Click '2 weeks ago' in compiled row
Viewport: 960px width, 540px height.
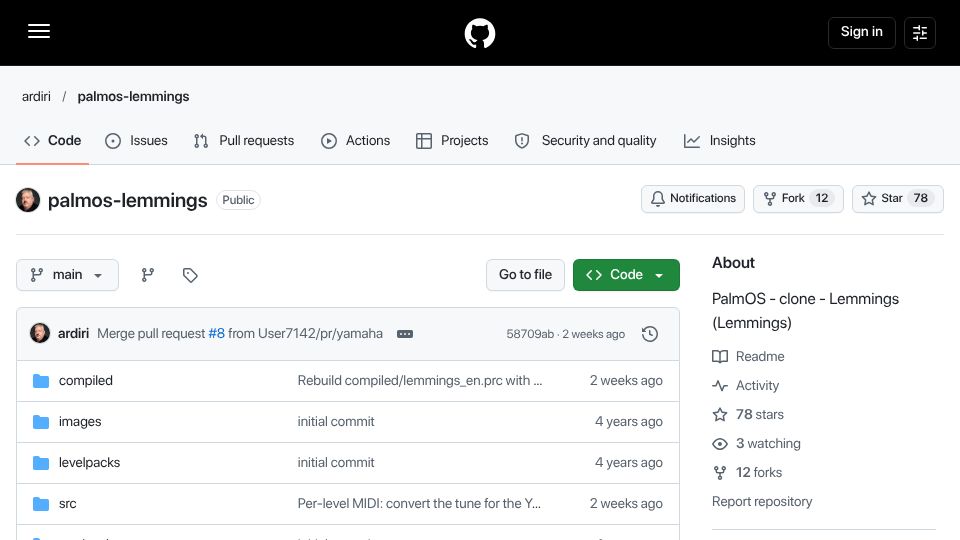click(626, 381)
